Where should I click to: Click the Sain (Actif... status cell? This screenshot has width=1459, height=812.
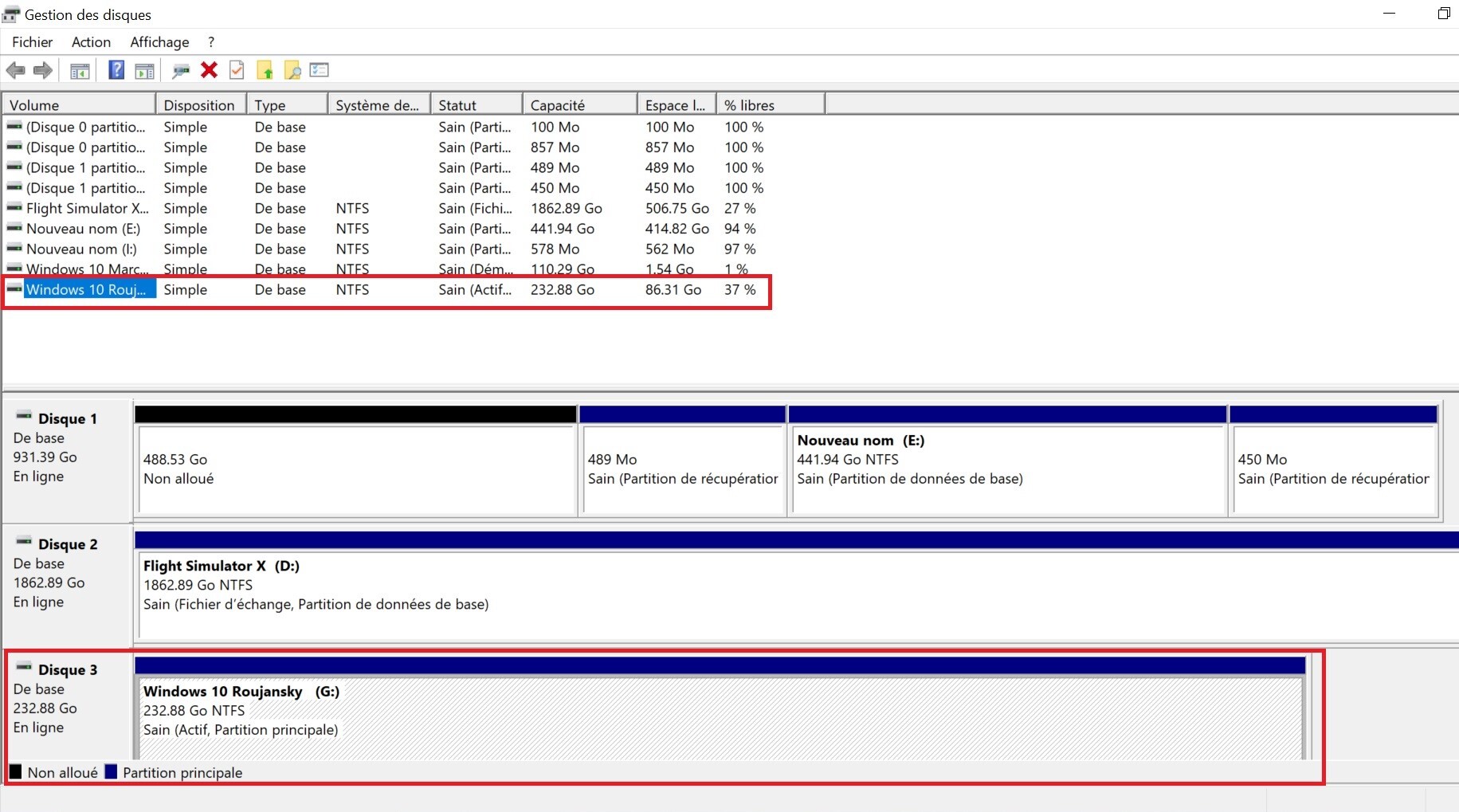[475, 289]
